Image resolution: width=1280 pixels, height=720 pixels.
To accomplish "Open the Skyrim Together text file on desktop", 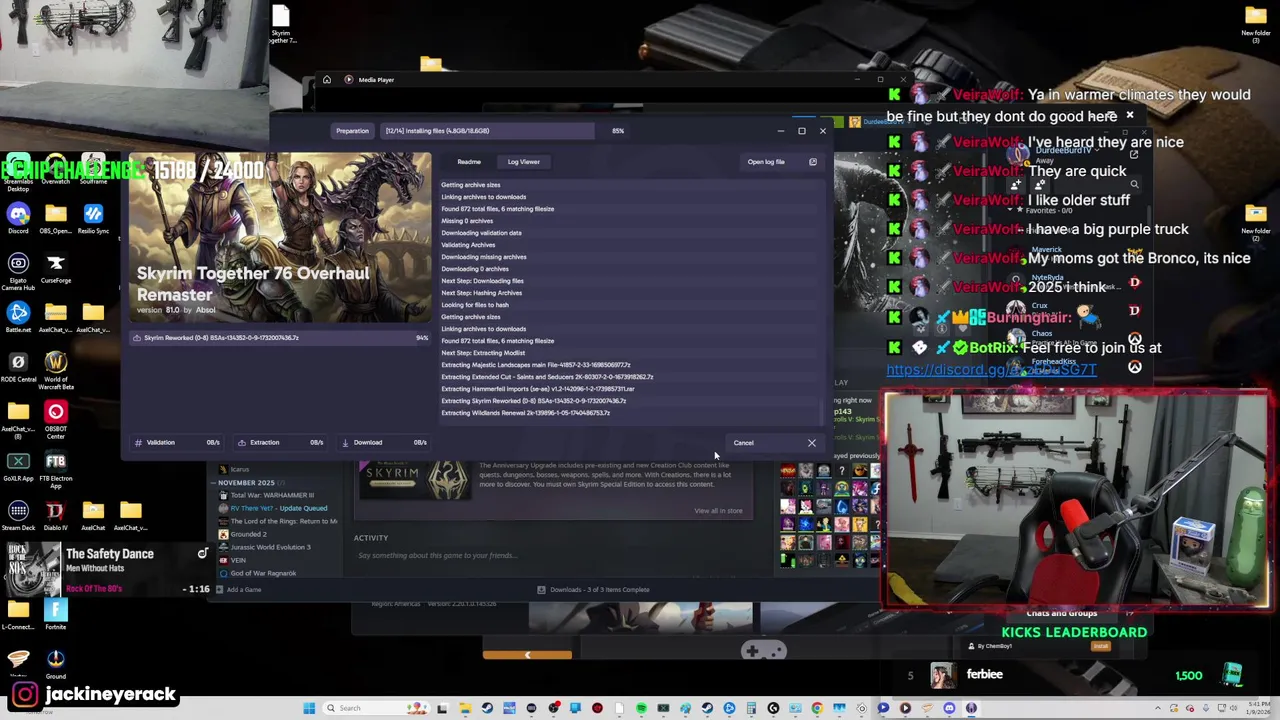I will (x=281, y=24).
